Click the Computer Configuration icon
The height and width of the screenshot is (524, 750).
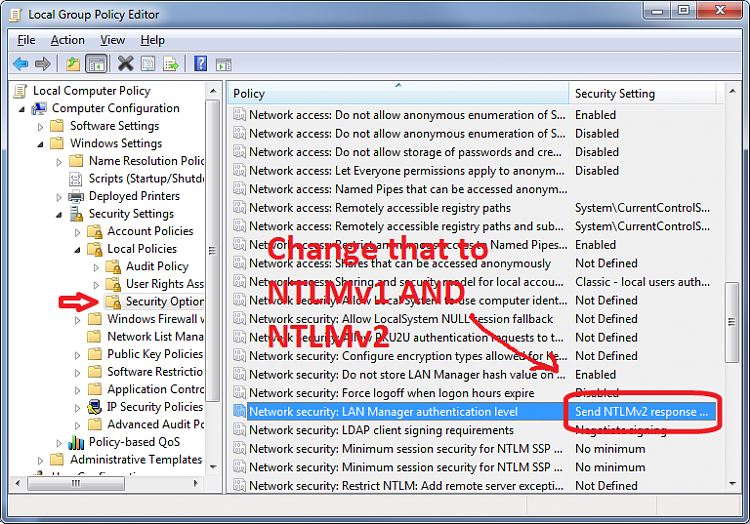39,109
